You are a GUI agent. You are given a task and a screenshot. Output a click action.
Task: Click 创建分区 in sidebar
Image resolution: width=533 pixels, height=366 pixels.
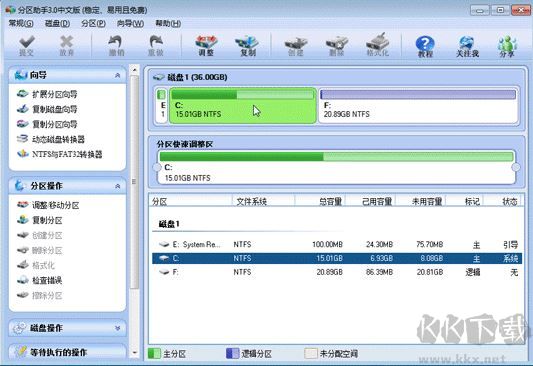click(x=40, y=235)
